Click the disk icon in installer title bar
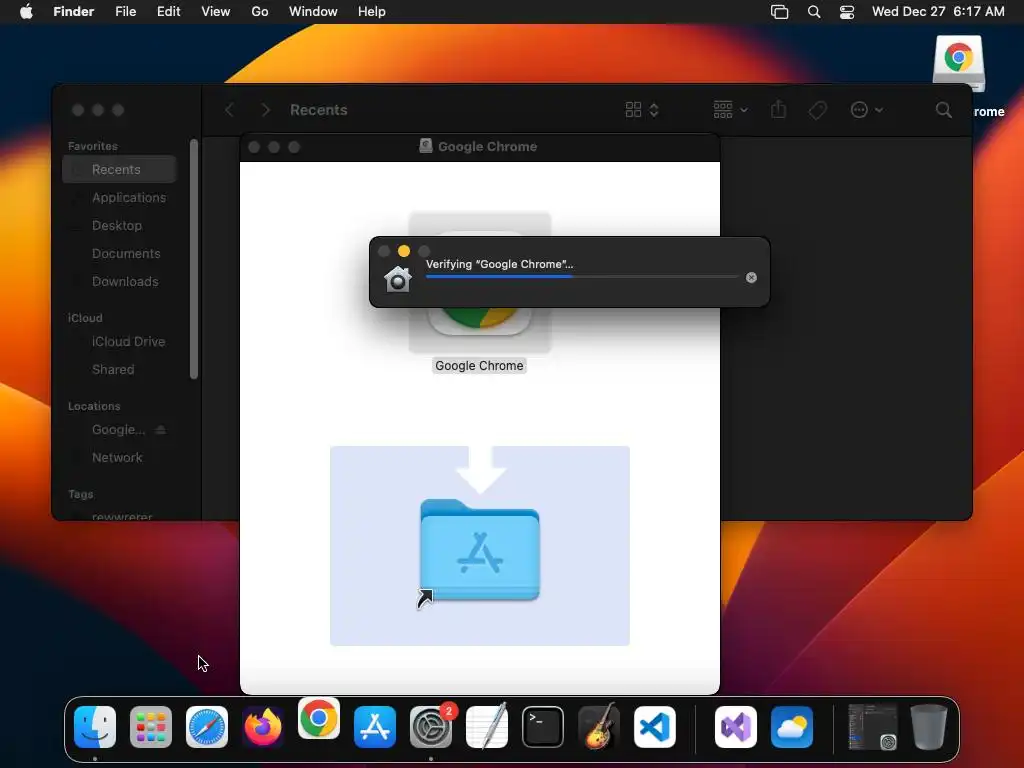1024x768 pixels. click(426, 146)
